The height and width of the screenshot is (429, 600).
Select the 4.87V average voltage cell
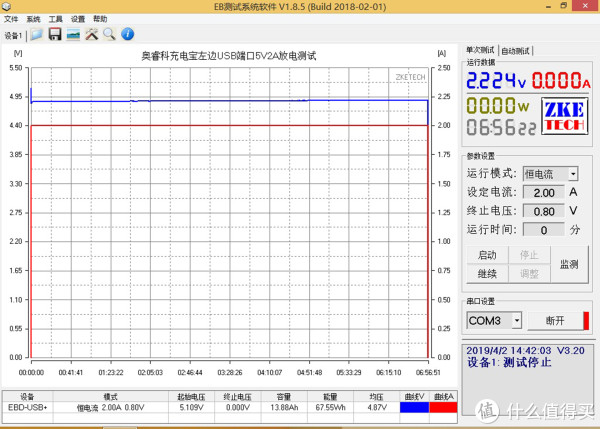click(x=377, y=408)
